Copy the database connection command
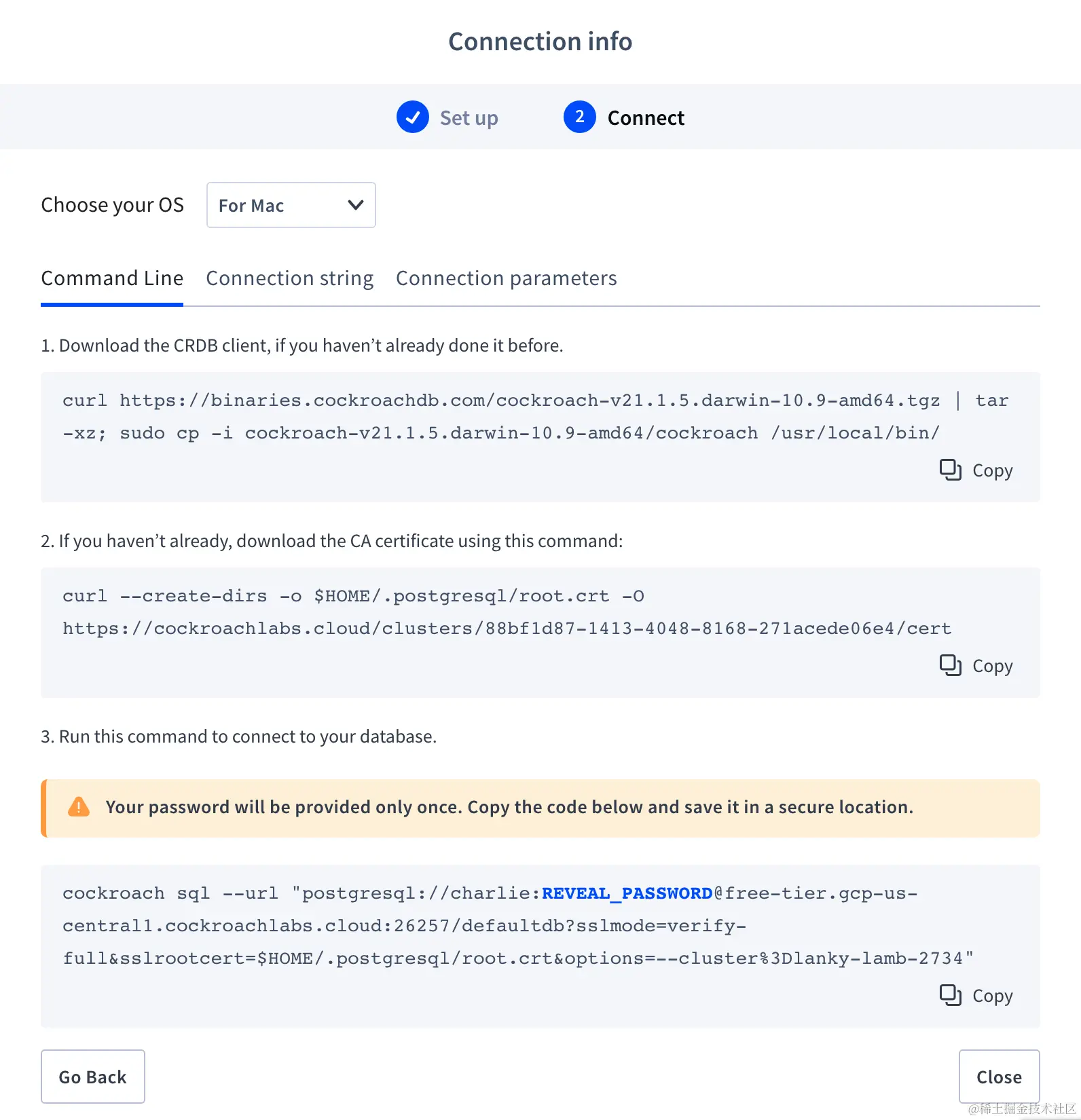This screenshot has height=1120, width=1081. (975, 995)
